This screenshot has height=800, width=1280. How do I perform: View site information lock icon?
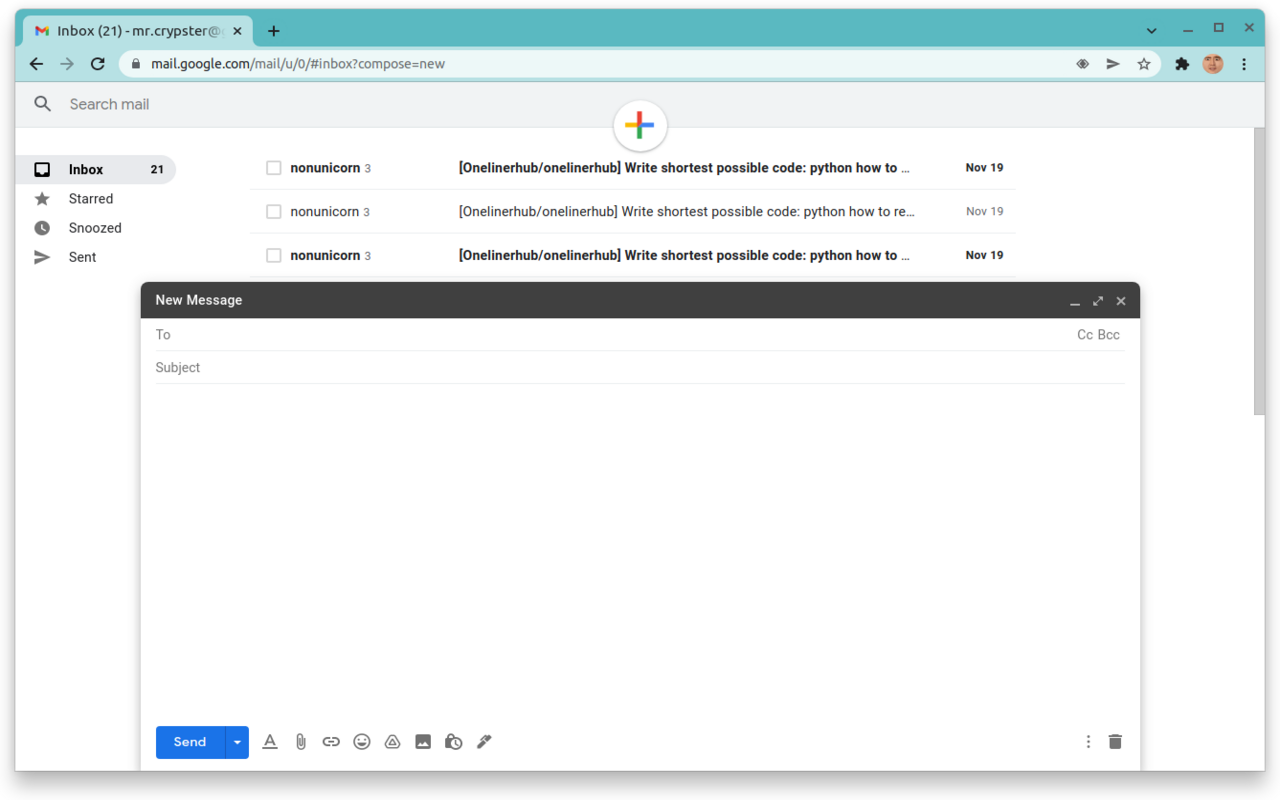tap(136, 64)
